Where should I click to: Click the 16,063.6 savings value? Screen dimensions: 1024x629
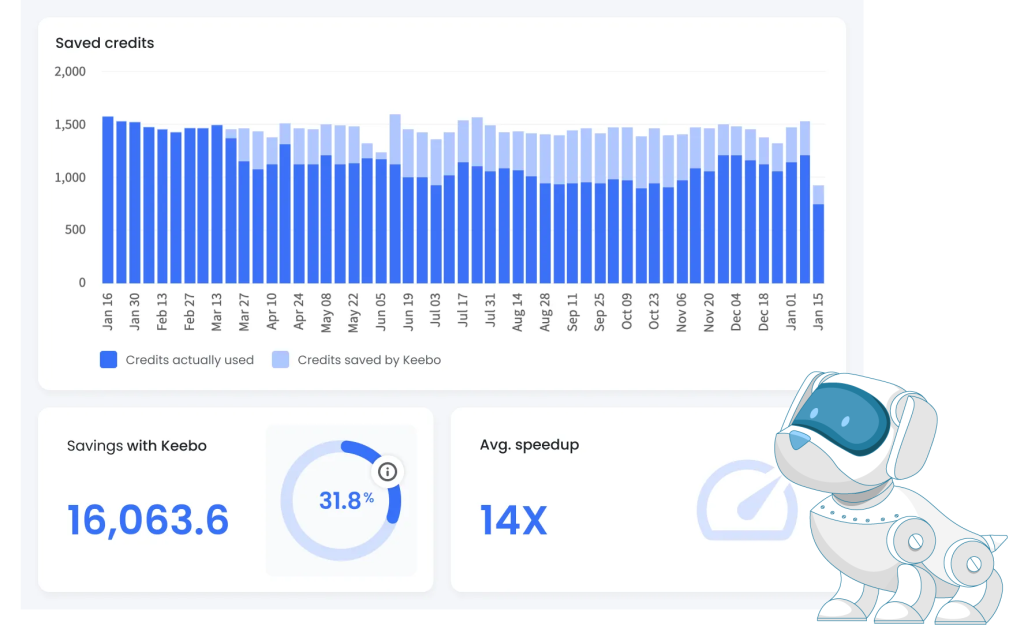coord(148,521)
